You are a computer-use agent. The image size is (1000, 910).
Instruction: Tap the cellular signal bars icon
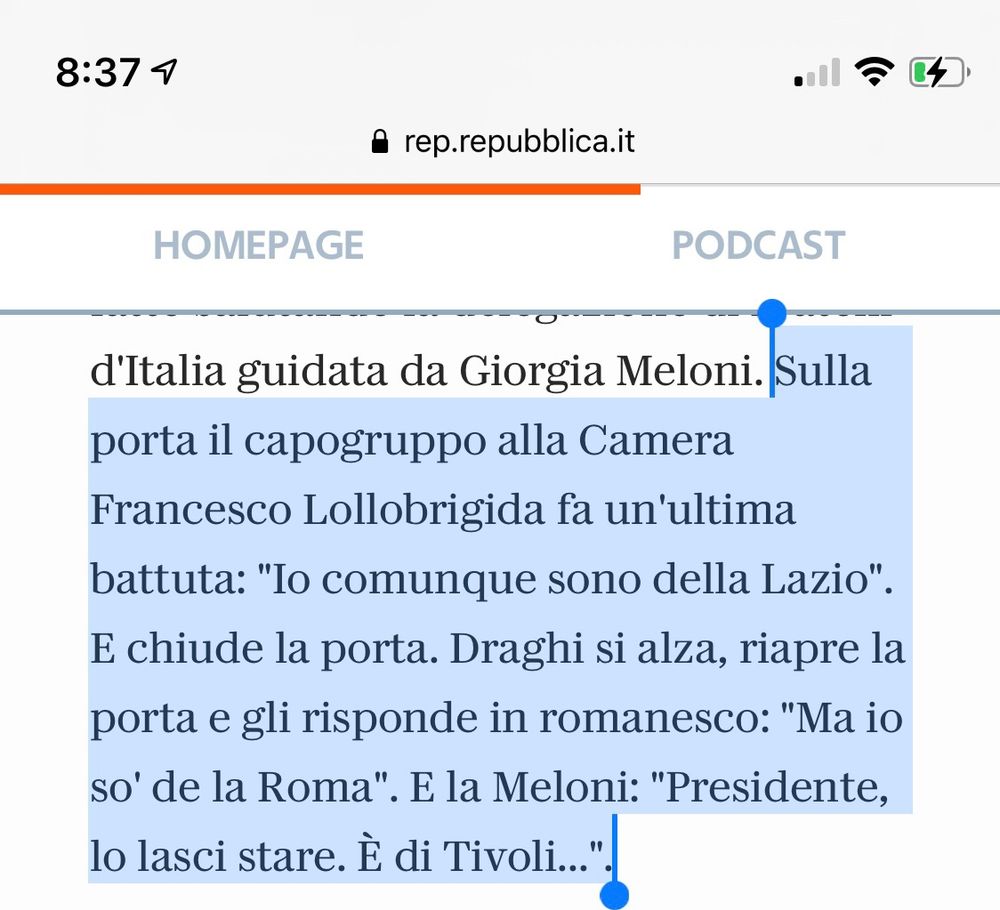tap(817, 72)
